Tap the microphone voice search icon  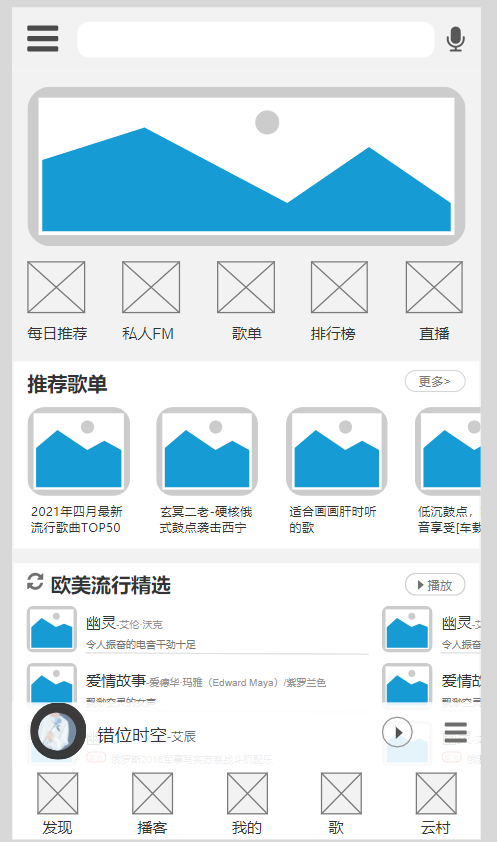(456, 39)
